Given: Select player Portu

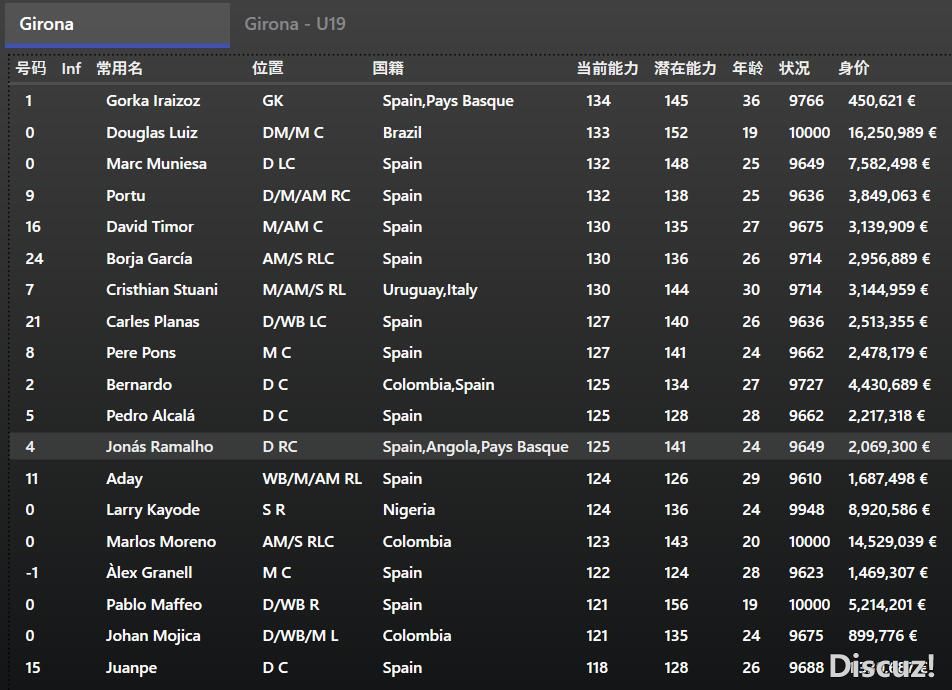Looking at the screenshot, I should click(126, 196).
